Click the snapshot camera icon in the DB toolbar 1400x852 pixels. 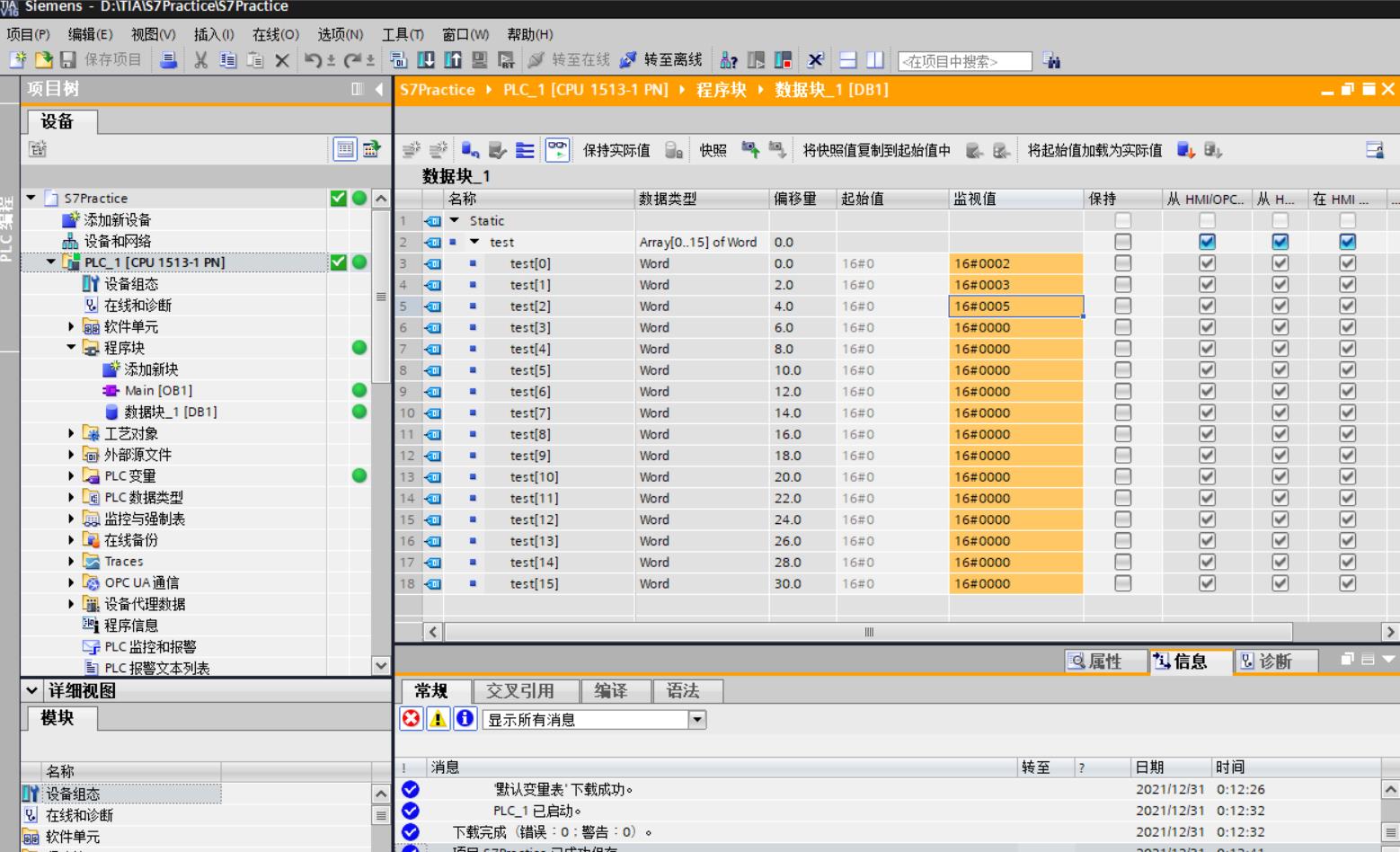(x=749, y=150)
